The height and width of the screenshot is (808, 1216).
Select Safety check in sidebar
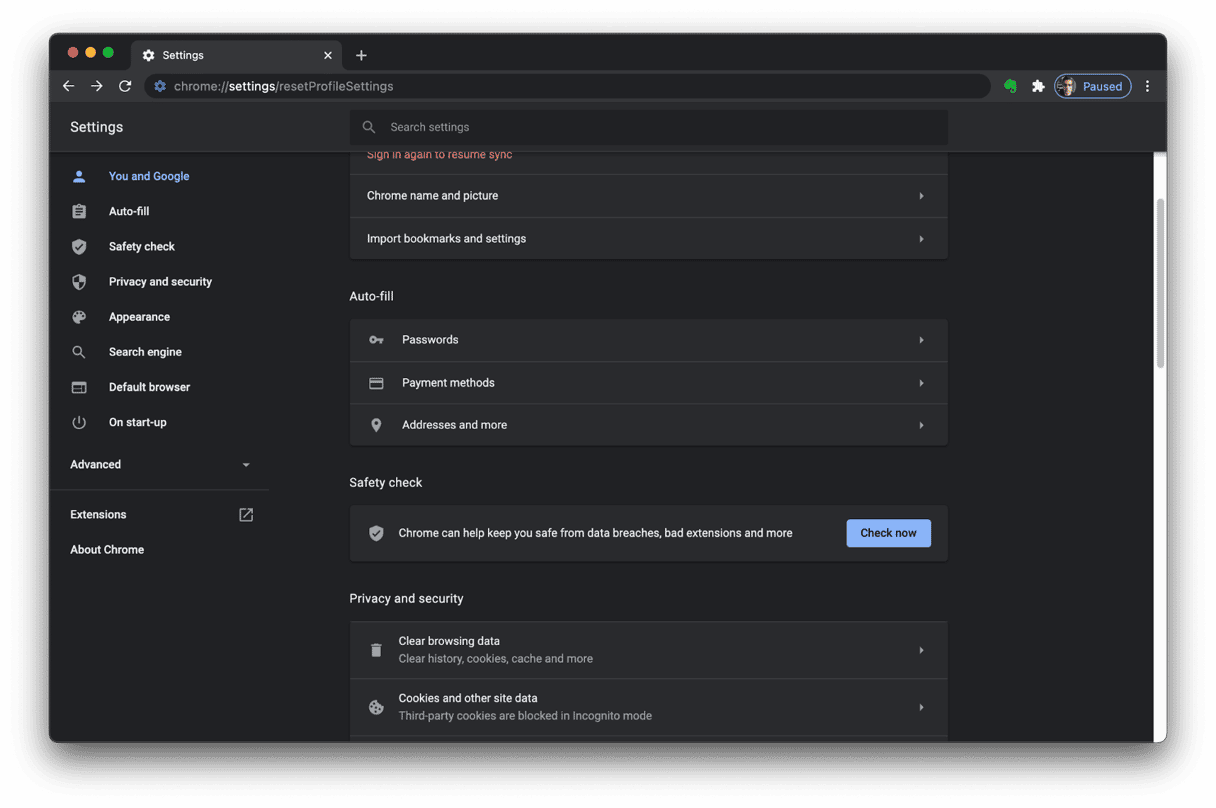tap(142, 246)
